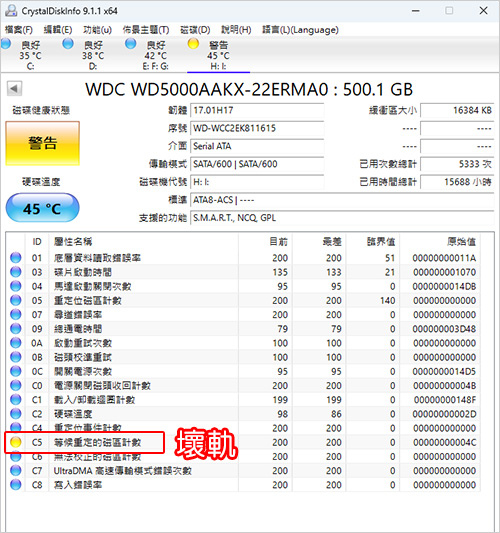This screenshot has height=533, width=500.
Task: Select the H: I: warning drive tab
Action: pyautogui.click(x=218, y=54)
